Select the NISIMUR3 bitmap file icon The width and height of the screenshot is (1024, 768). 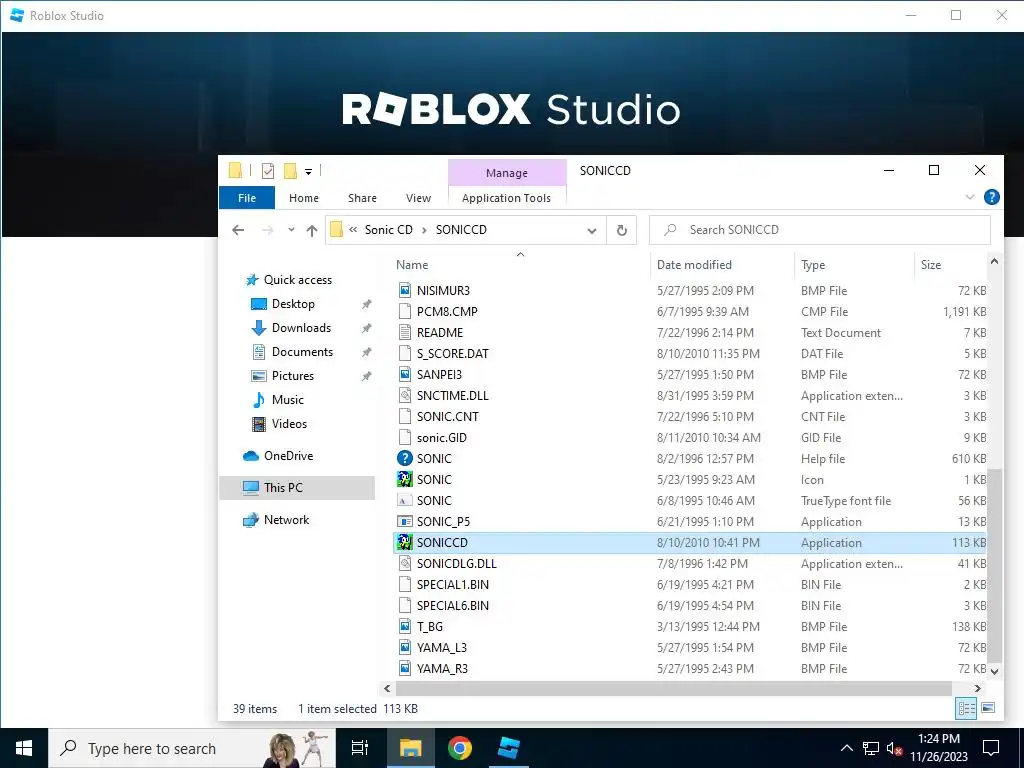[405, 290]
